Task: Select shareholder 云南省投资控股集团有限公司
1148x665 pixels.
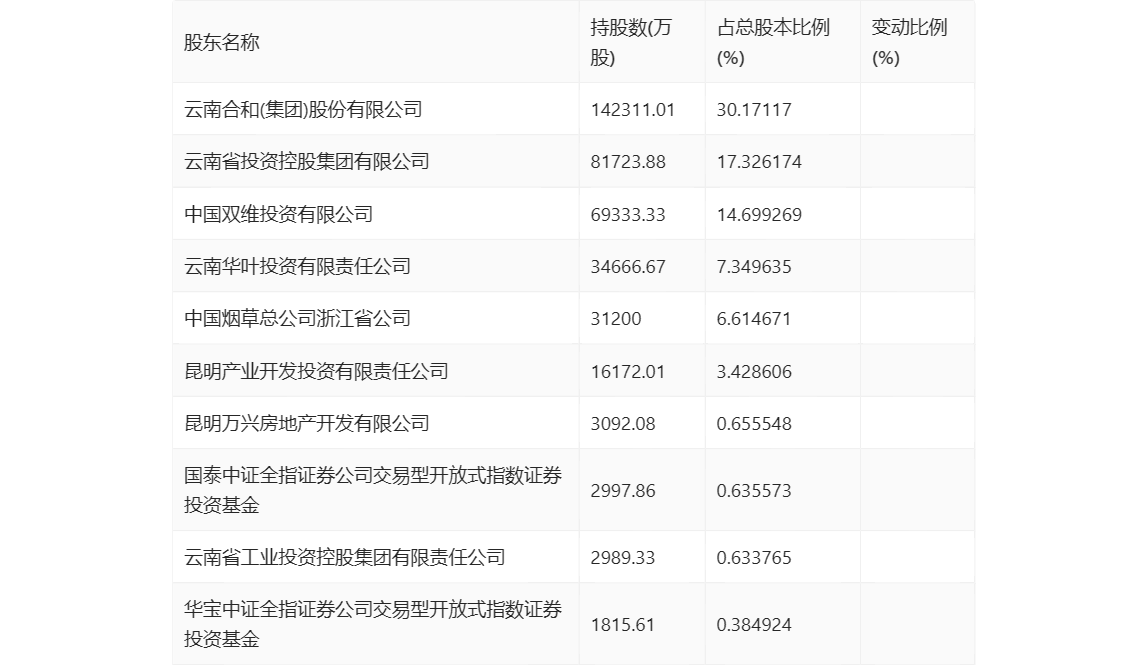Action: [307, 162]
